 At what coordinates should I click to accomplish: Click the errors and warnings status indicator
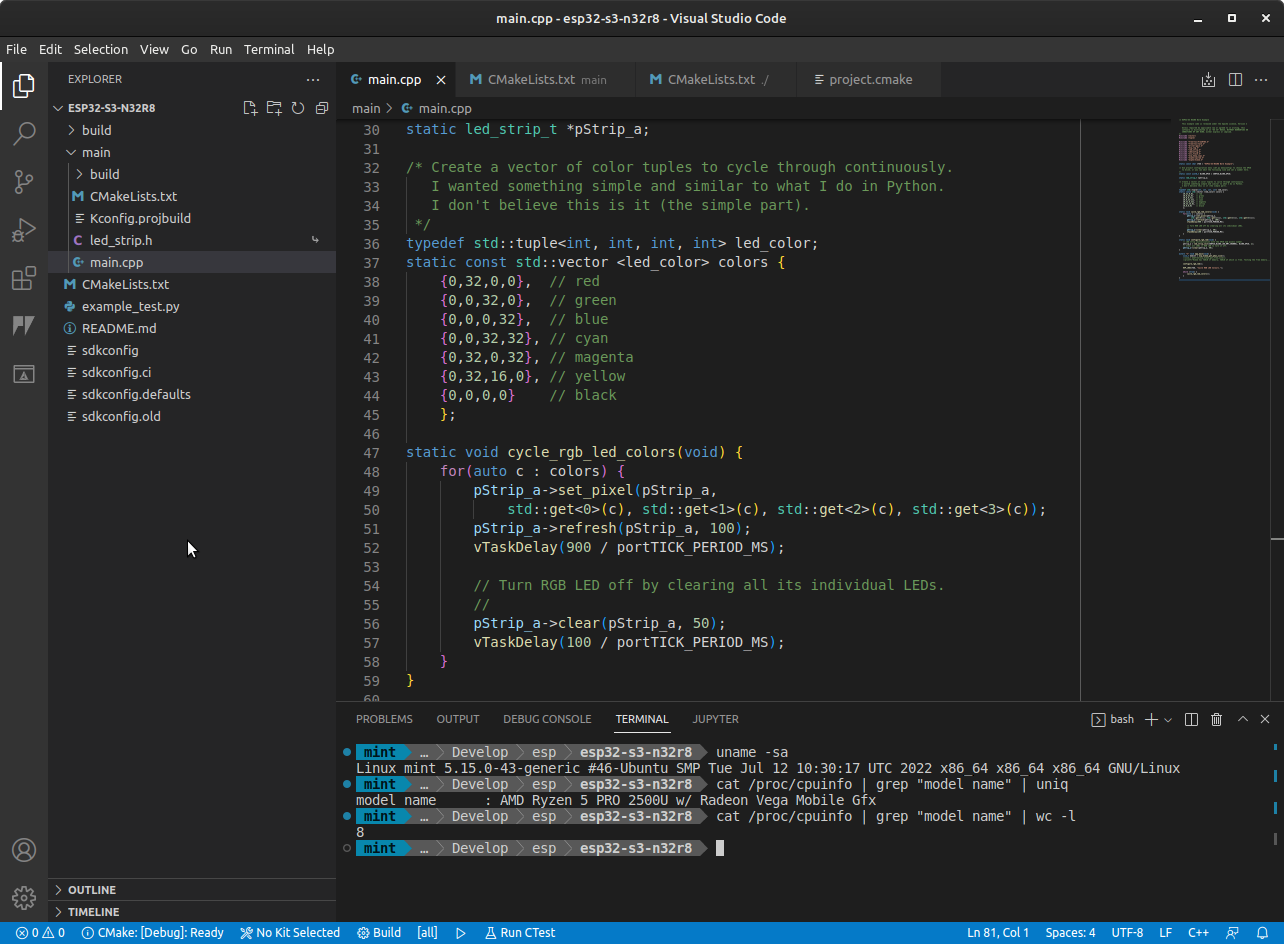(x=40, y=932)
